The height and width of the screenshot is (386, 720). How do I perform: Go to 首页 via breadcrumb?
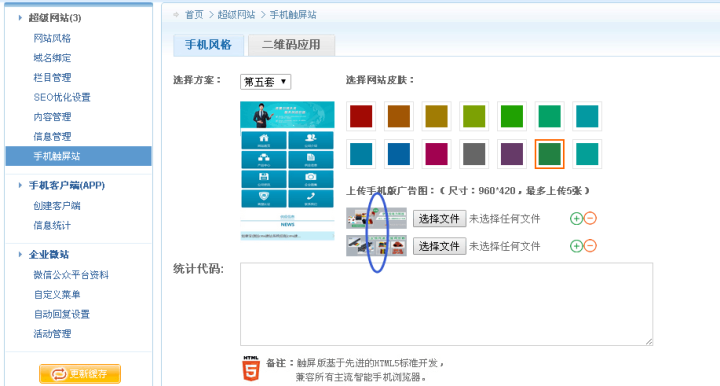coord(194,15)
